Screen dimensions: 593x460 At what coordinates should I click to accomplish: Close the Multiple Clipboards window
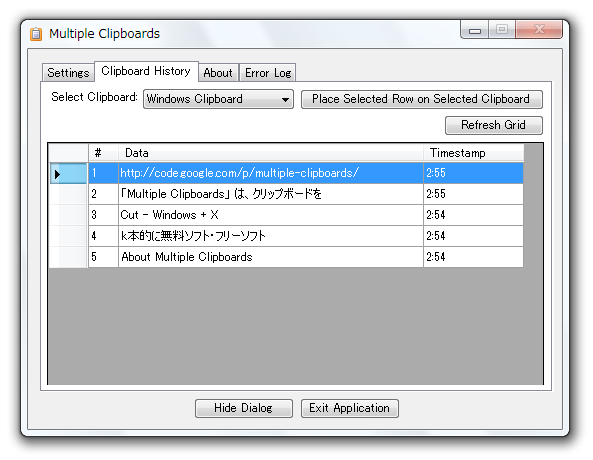[x=539, y=30]
